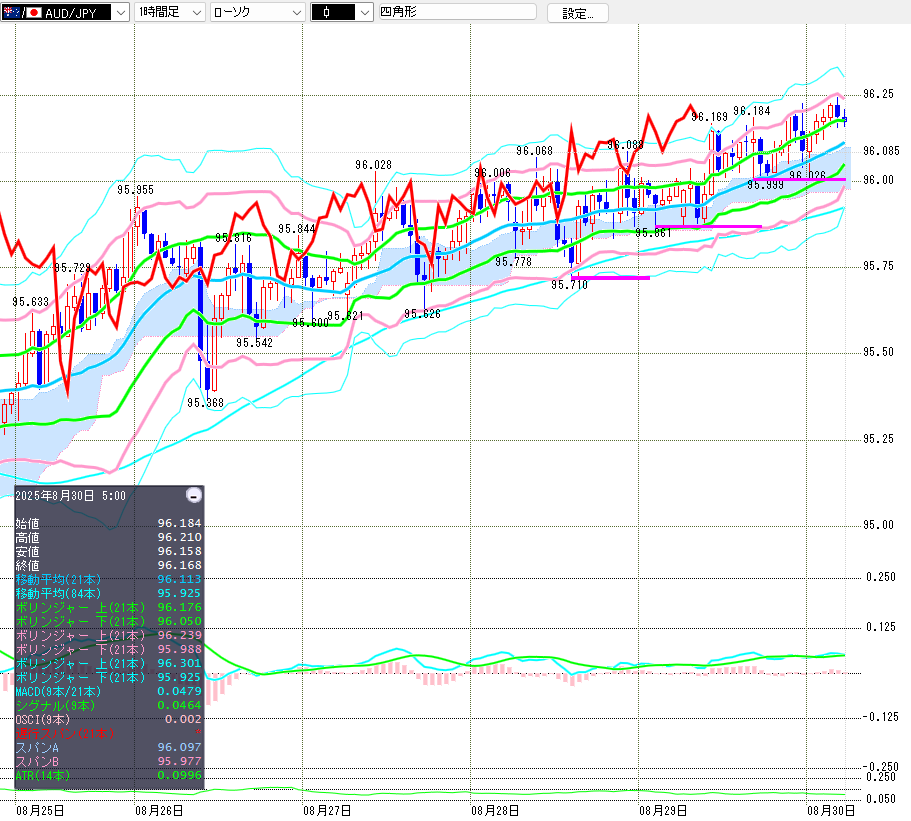The image size is (911, 821).
Task: Select the 高値 96.210 row
Action: point(109,537)
